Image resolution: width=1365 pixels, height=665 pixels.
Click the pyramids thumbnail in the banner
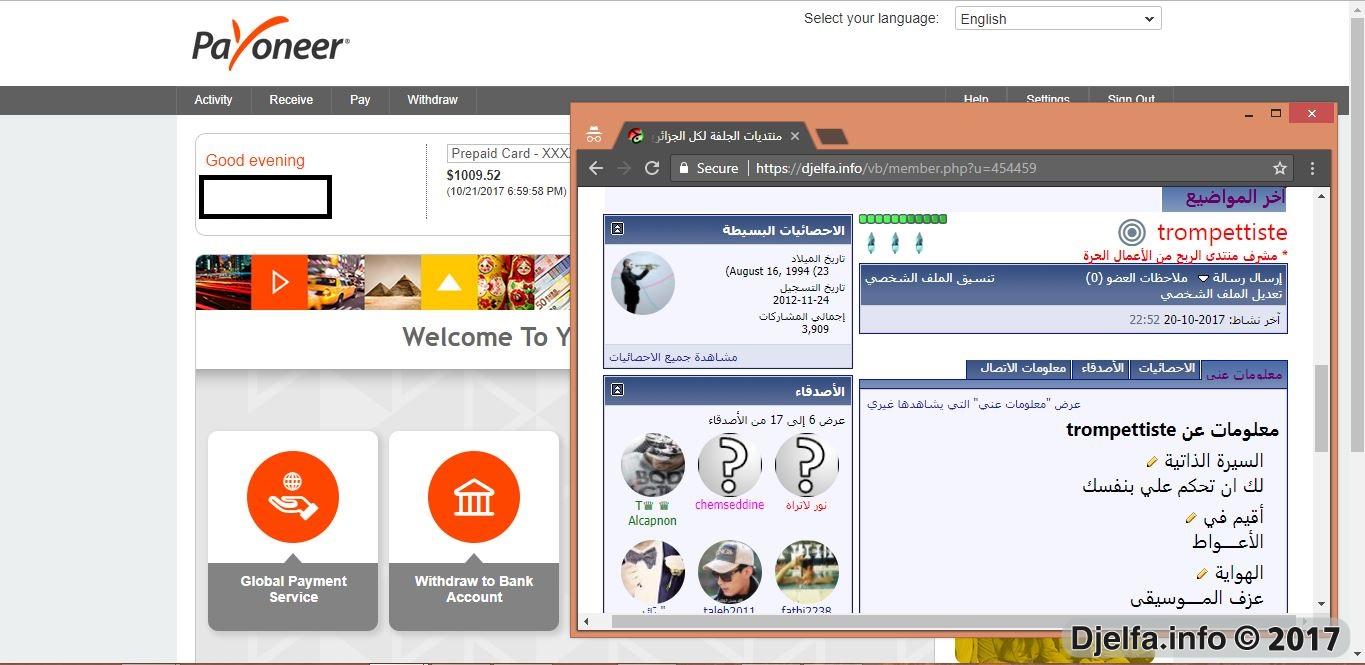pyautogui.click(x=392, y=282)
